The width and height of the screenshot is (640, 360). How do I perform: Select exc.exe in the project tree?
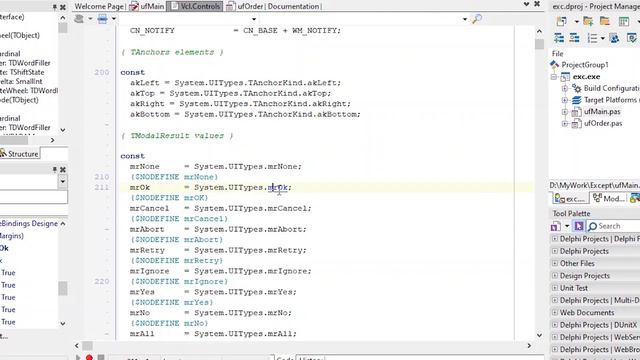click(x=586, y=76)
